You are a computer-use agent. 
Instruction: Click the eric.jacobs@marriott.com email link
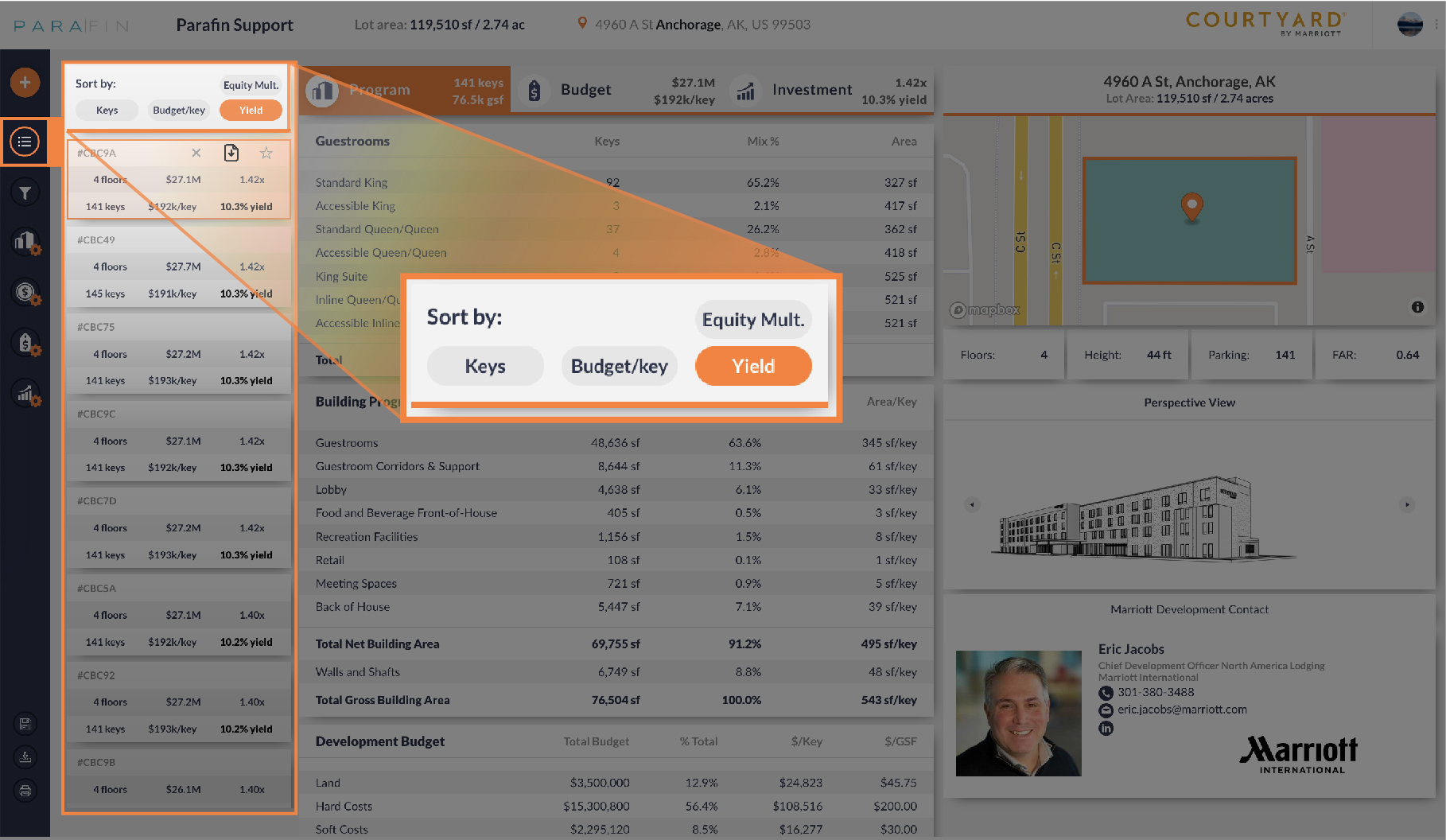(1182, 710)
